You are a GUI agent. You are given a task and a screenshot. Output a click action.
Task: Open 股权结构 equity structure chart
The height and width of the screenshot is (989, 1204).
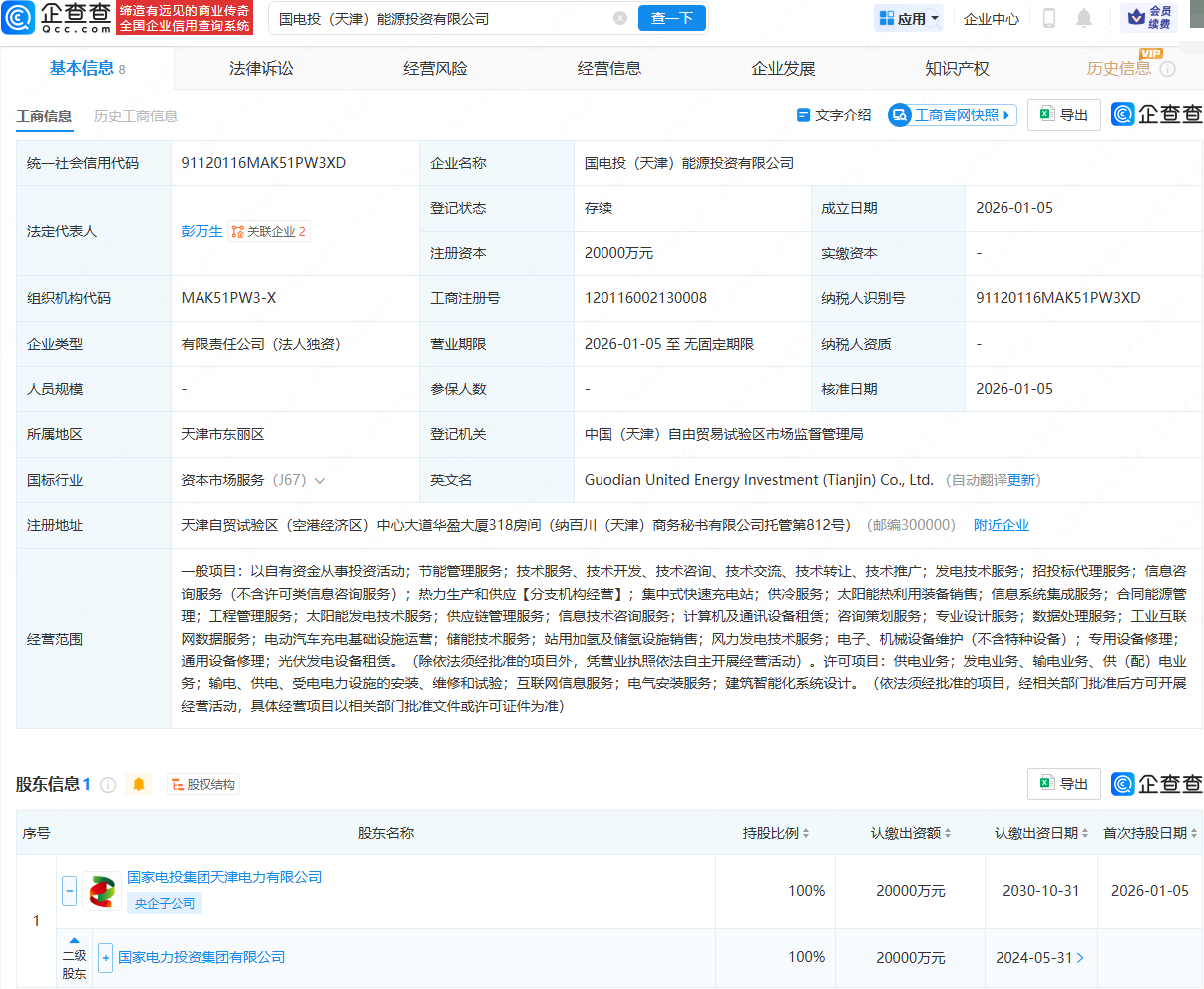tap(203, 785)
